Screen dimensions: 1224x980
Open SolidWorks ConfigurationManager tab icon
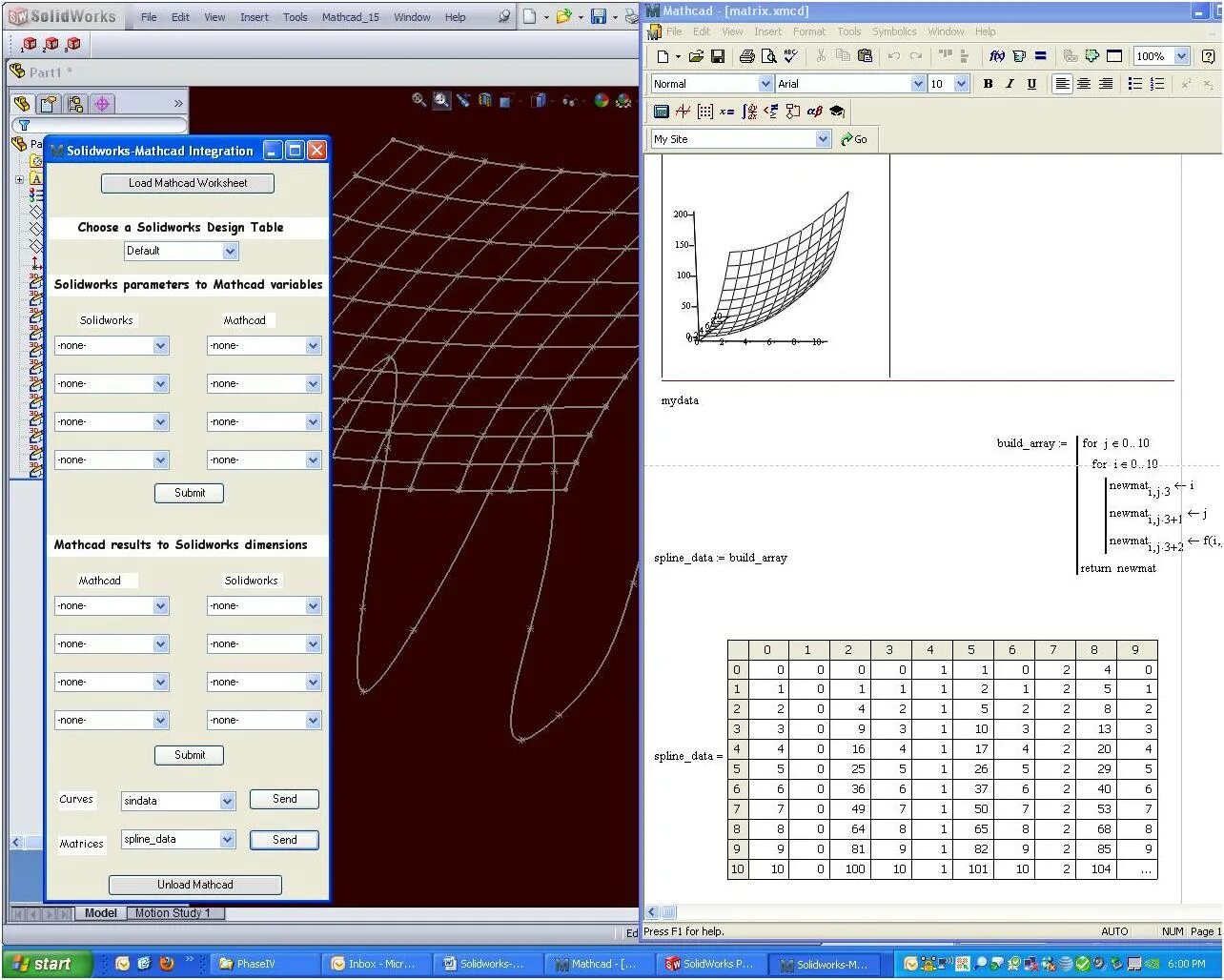pos(75,103)
